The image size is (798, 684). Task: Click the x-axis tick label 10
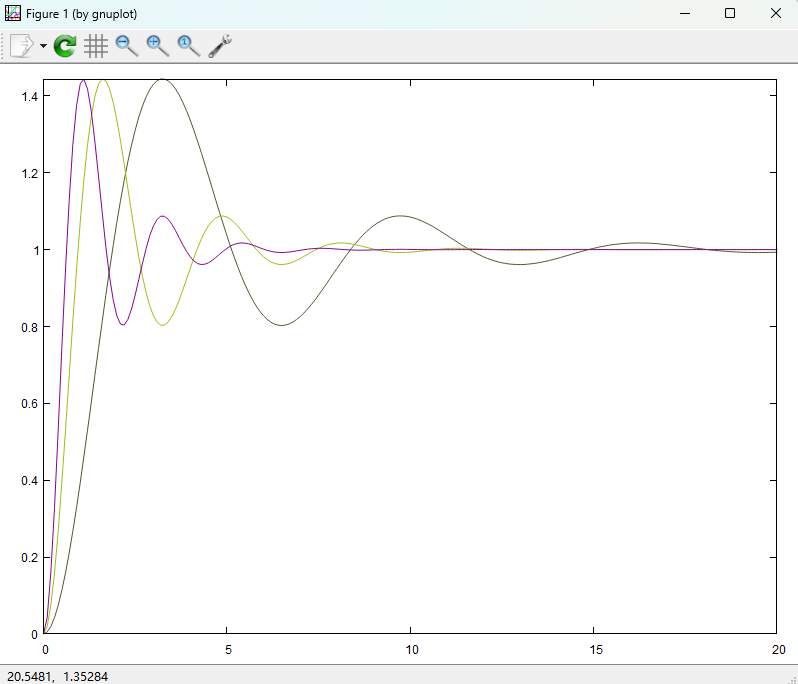[410, 648]
